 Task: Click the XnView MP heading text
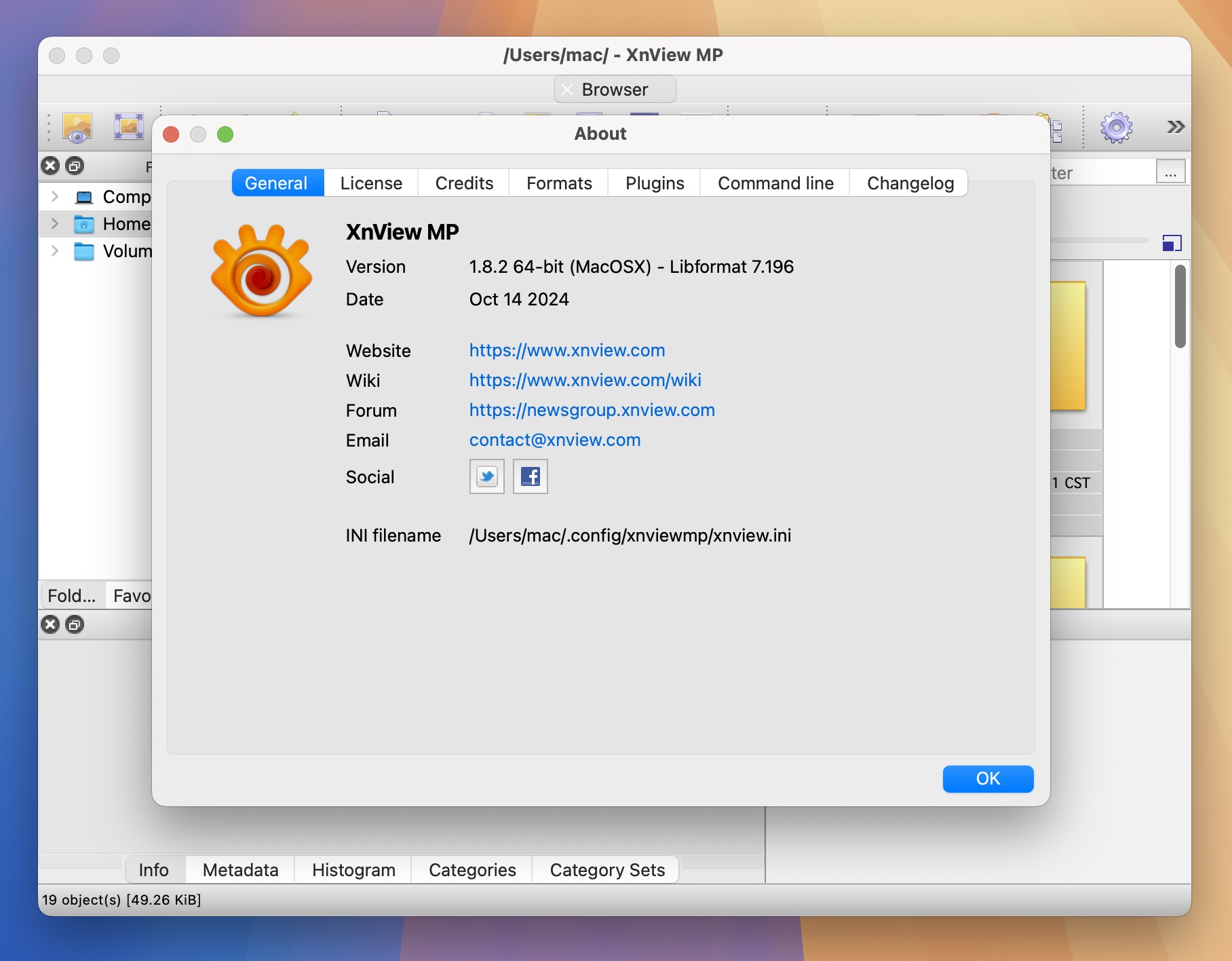[402, 232]
